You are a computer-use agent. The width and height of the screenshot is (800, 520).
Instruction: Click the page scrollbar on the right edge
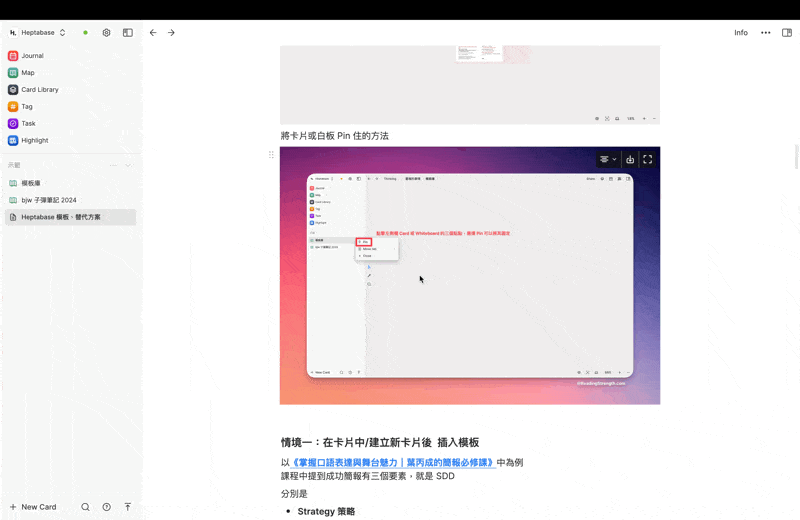(797, 156)
